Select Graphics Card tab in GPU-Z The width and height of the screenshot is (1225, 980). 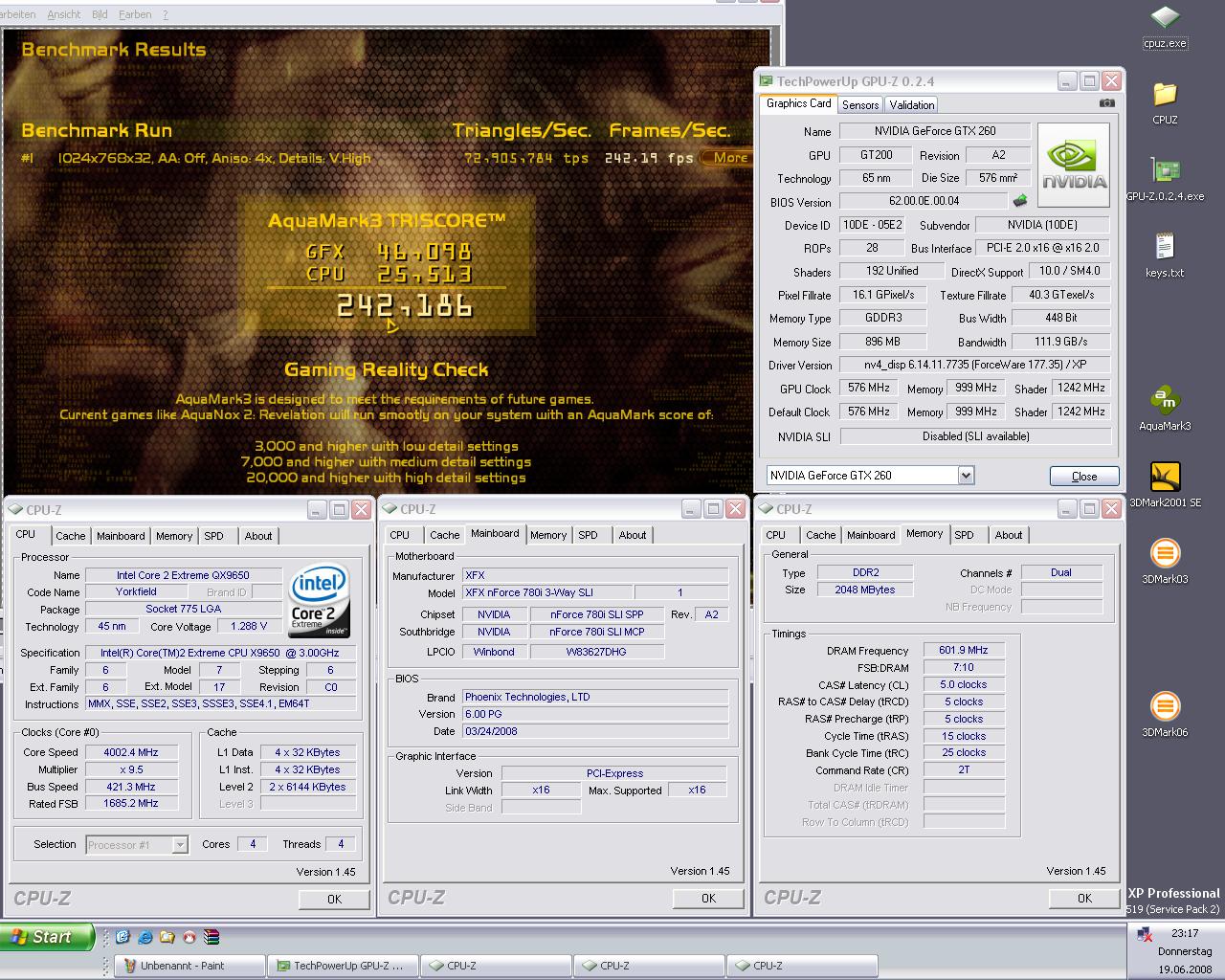coord(799,103)
